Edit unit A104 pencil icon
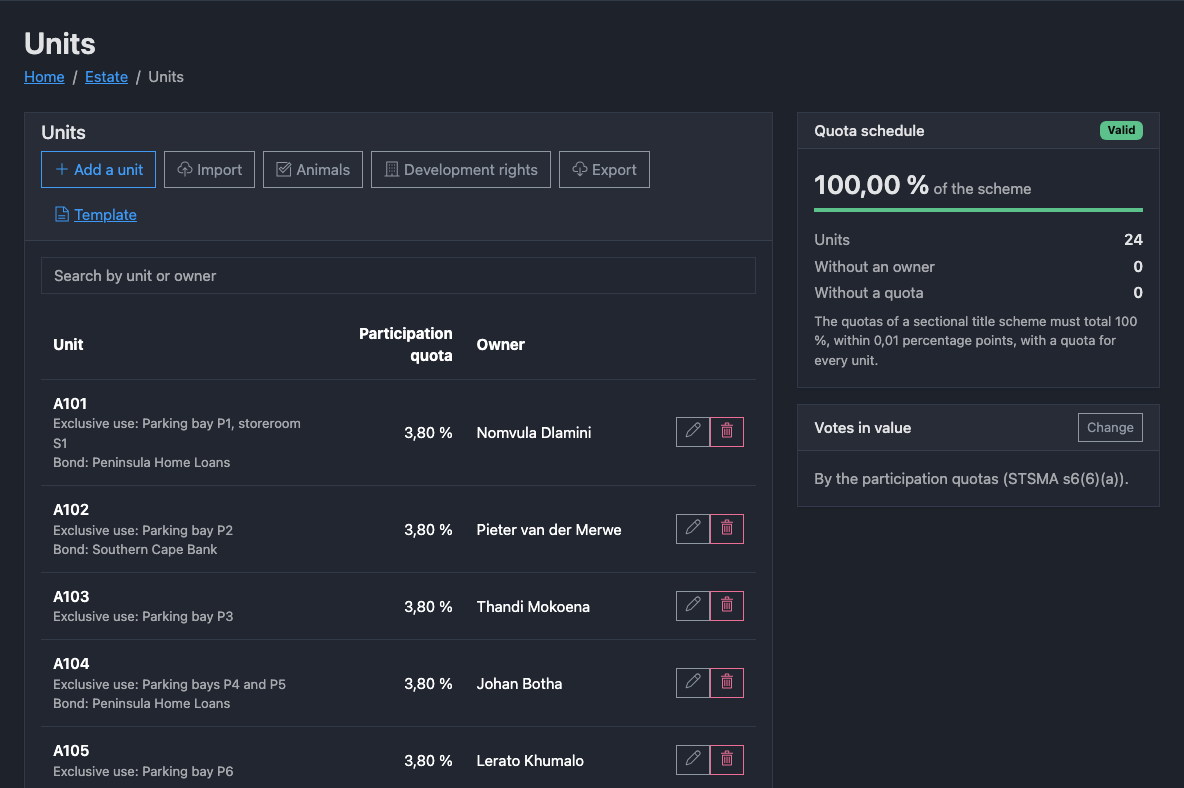 click(692, 683)
